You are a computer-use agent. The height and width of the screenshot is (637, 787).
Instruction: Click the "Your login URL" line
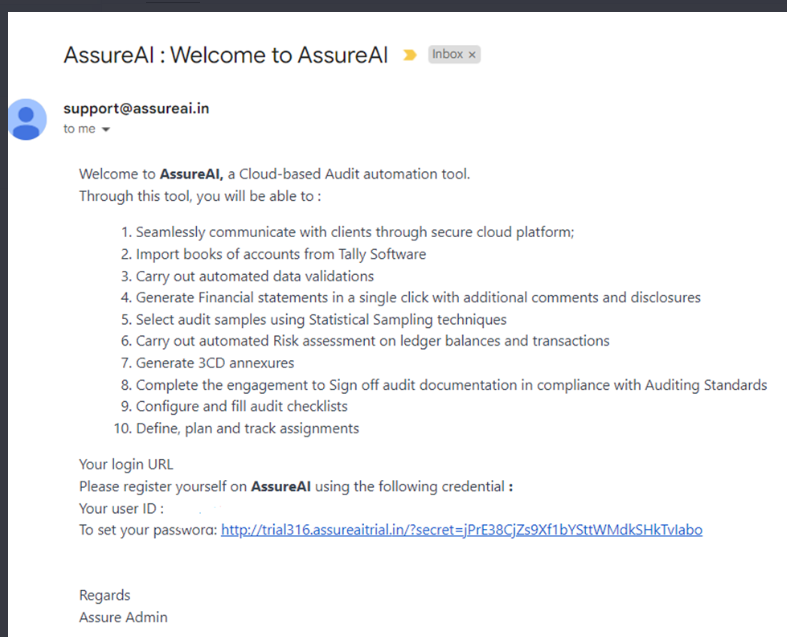(x=126, y=464)
